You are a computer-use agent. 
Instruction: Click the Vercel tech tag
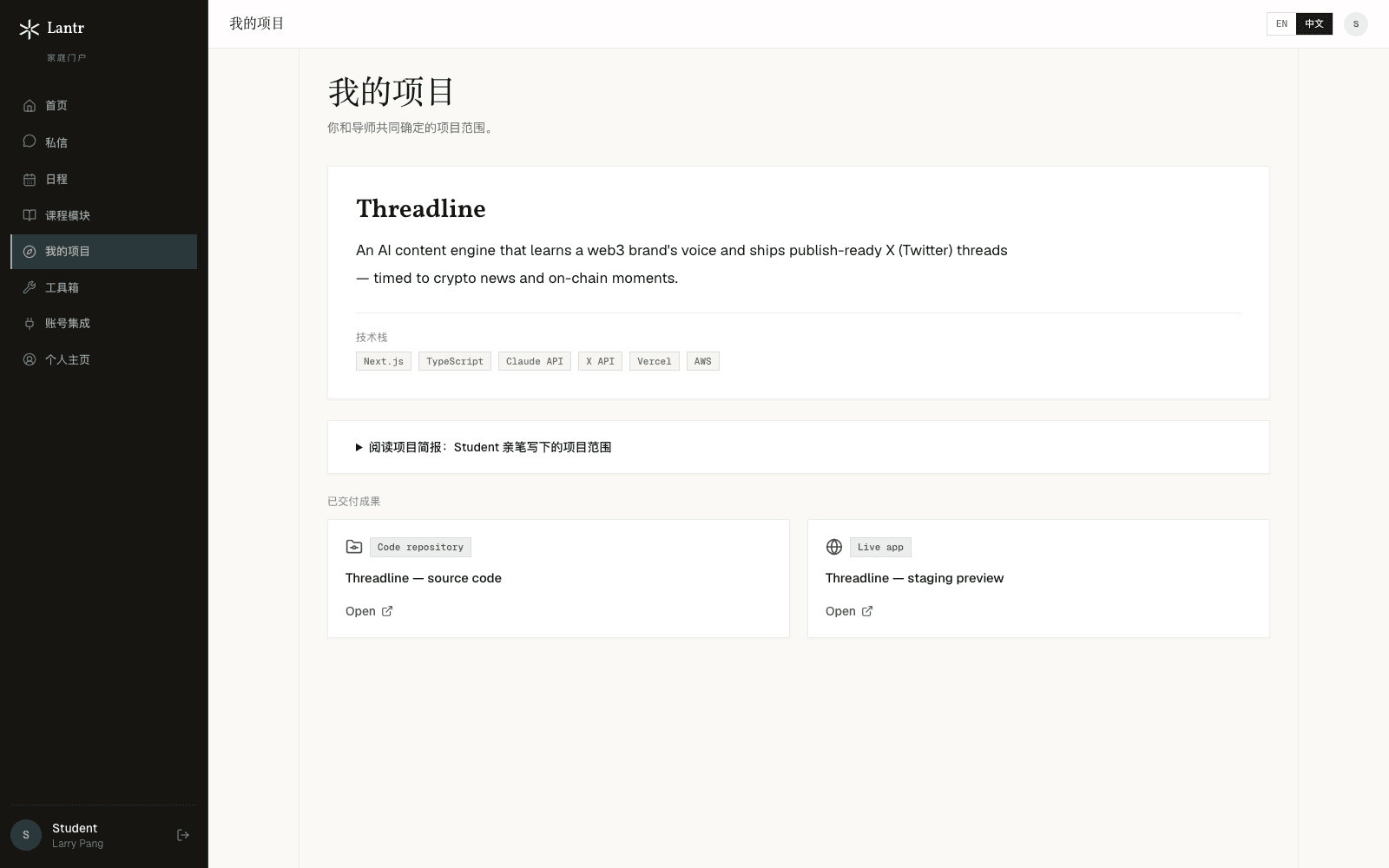tap(655, 361)
